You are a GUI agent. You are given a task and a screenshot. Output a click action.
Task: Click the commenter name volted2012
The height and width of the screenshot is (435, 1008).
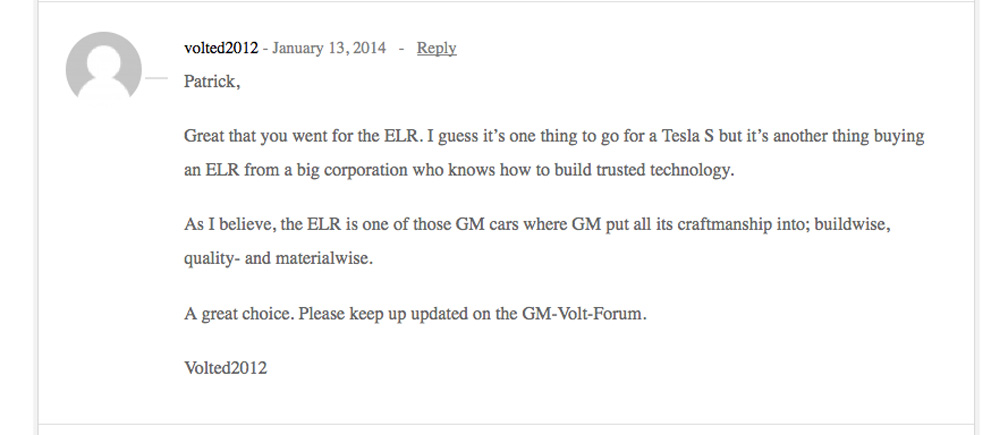tap(221, 48)
